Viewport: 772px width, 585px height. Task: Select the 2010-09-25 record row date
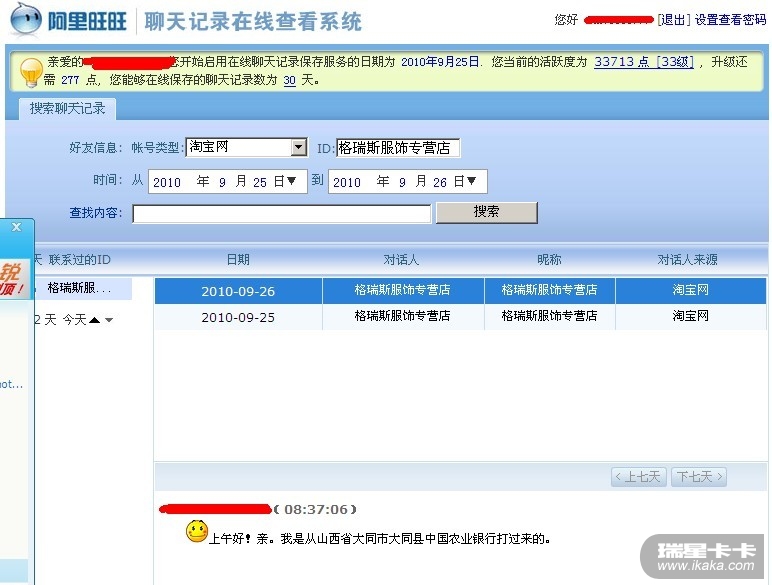point(238,317)
